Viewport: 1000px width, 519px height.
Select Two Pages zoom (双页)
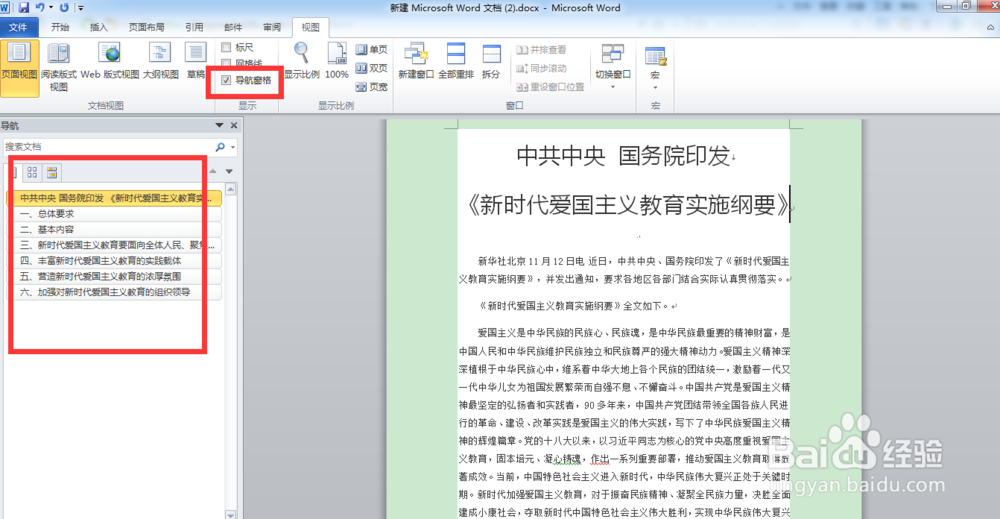(371, 68)
